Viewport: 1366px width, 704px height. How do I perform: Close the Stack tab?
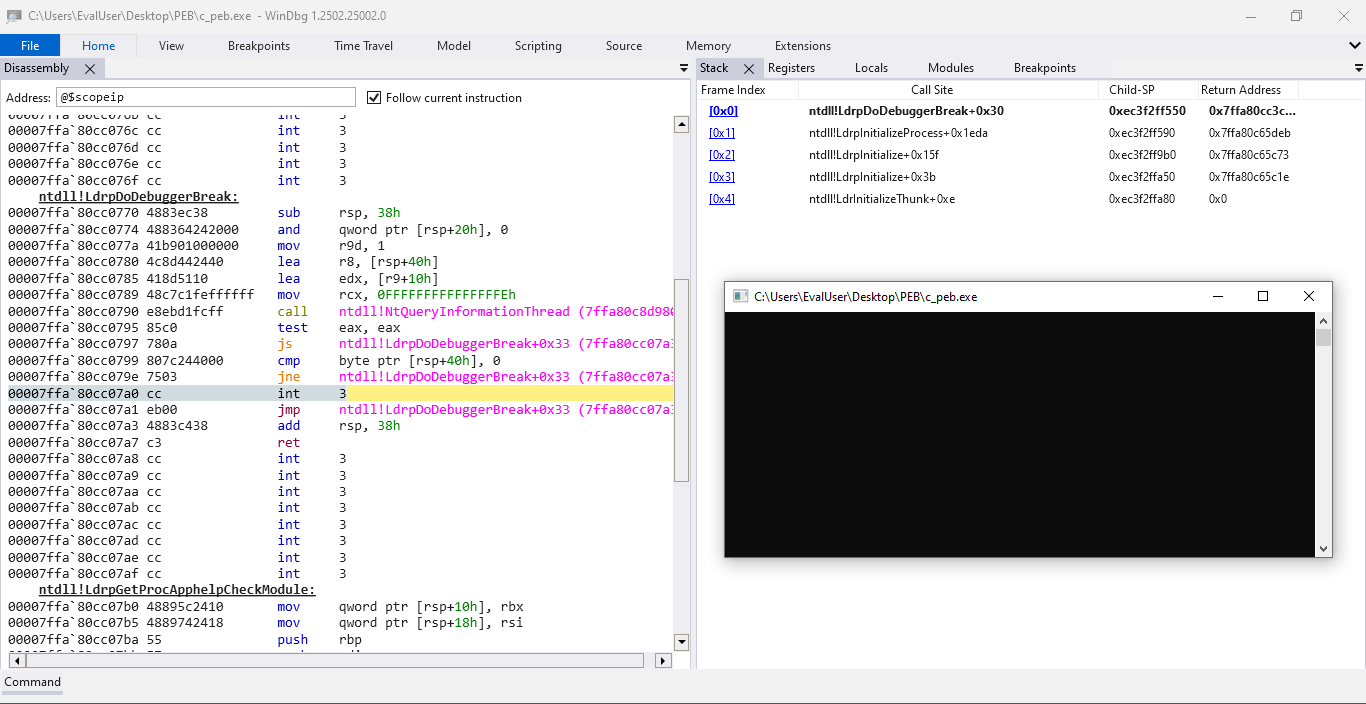(x=749, y=69)
